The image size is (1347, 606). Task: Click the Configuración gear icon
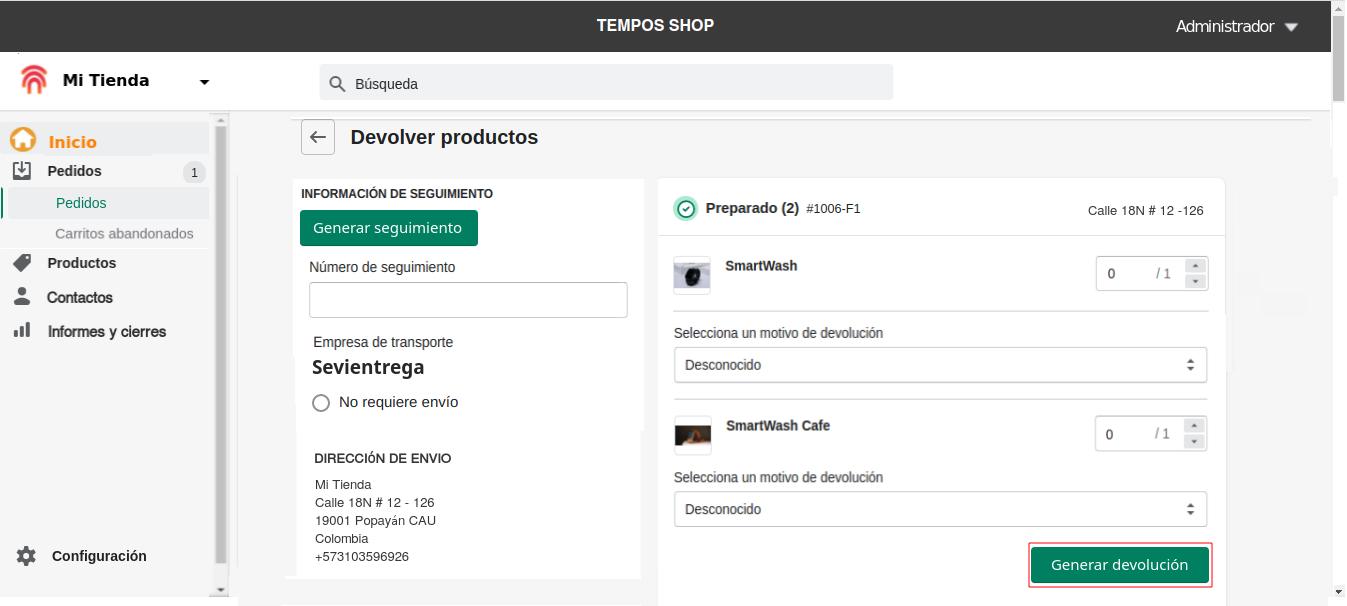pos(26,556)
